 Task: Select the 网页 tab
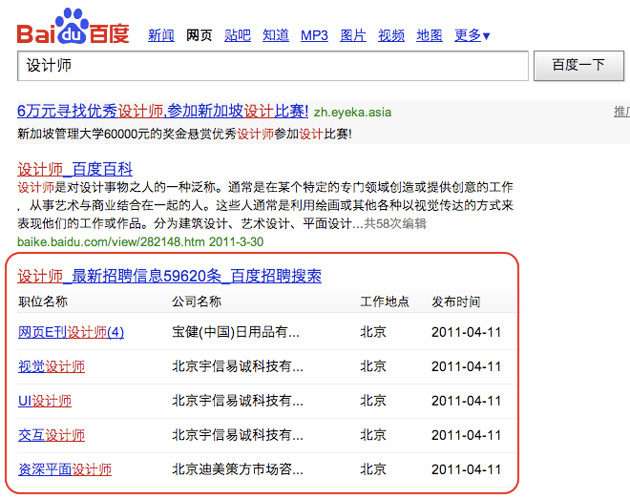point(199,35)
